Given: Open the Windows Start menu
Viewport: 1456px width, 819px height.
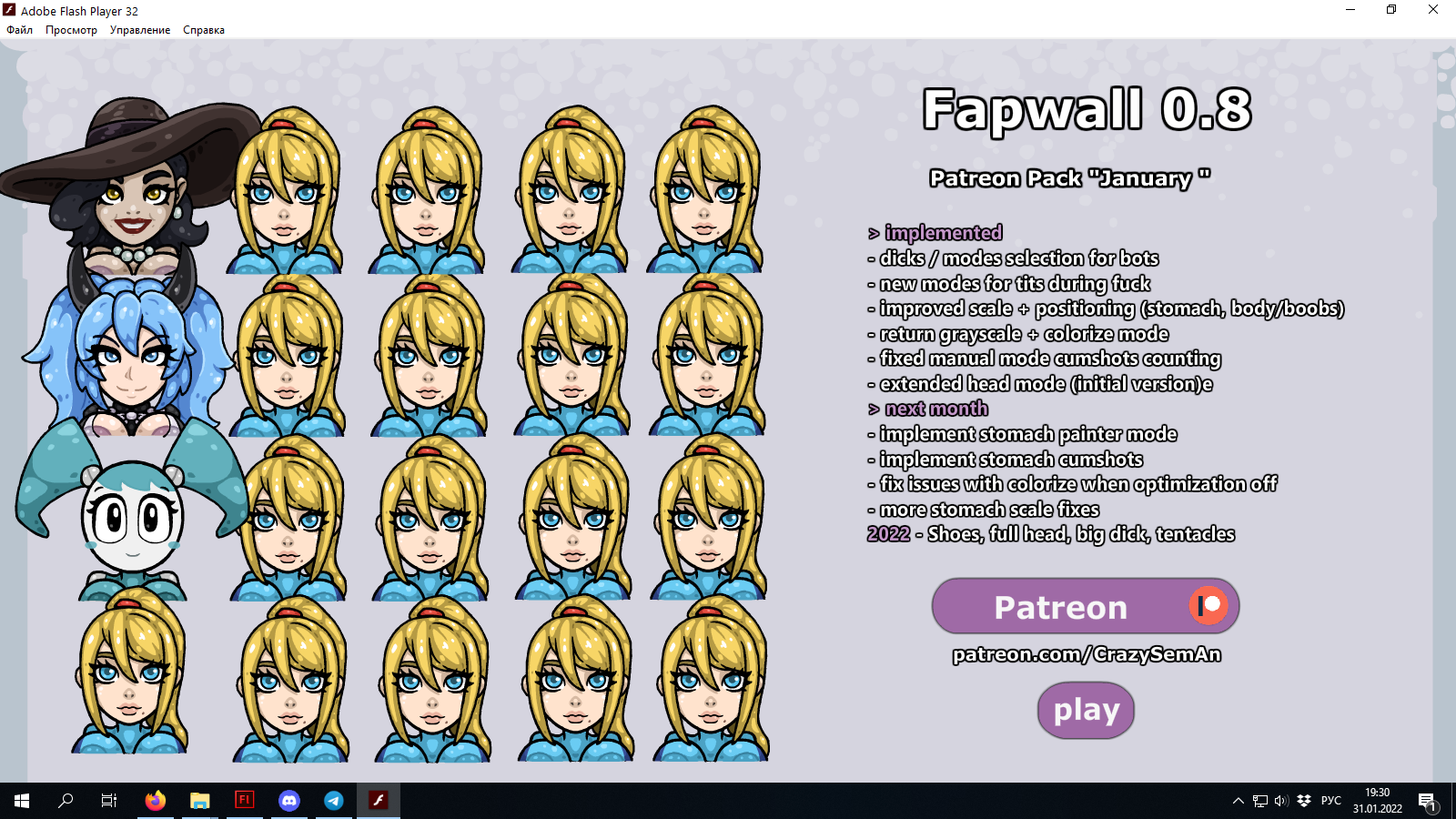Looking at the screenshot, I should coord(22,801).
